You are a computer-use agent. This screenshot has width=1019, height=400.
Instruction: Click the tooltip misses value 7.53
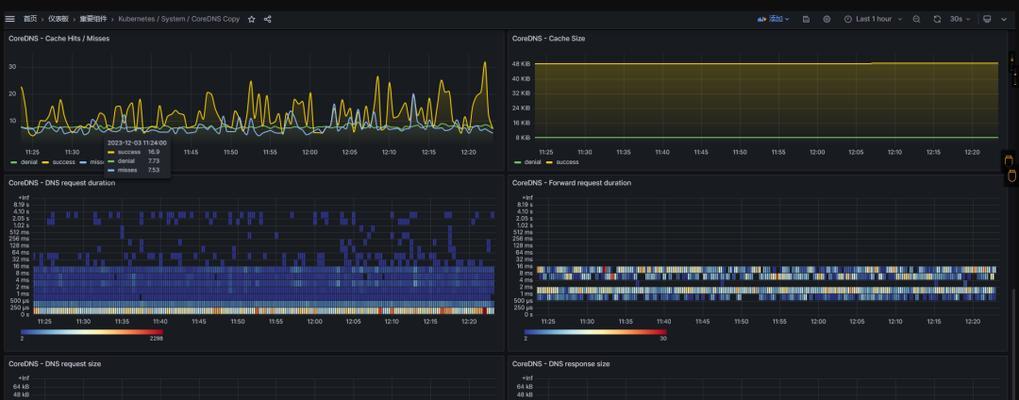(153, 169)
